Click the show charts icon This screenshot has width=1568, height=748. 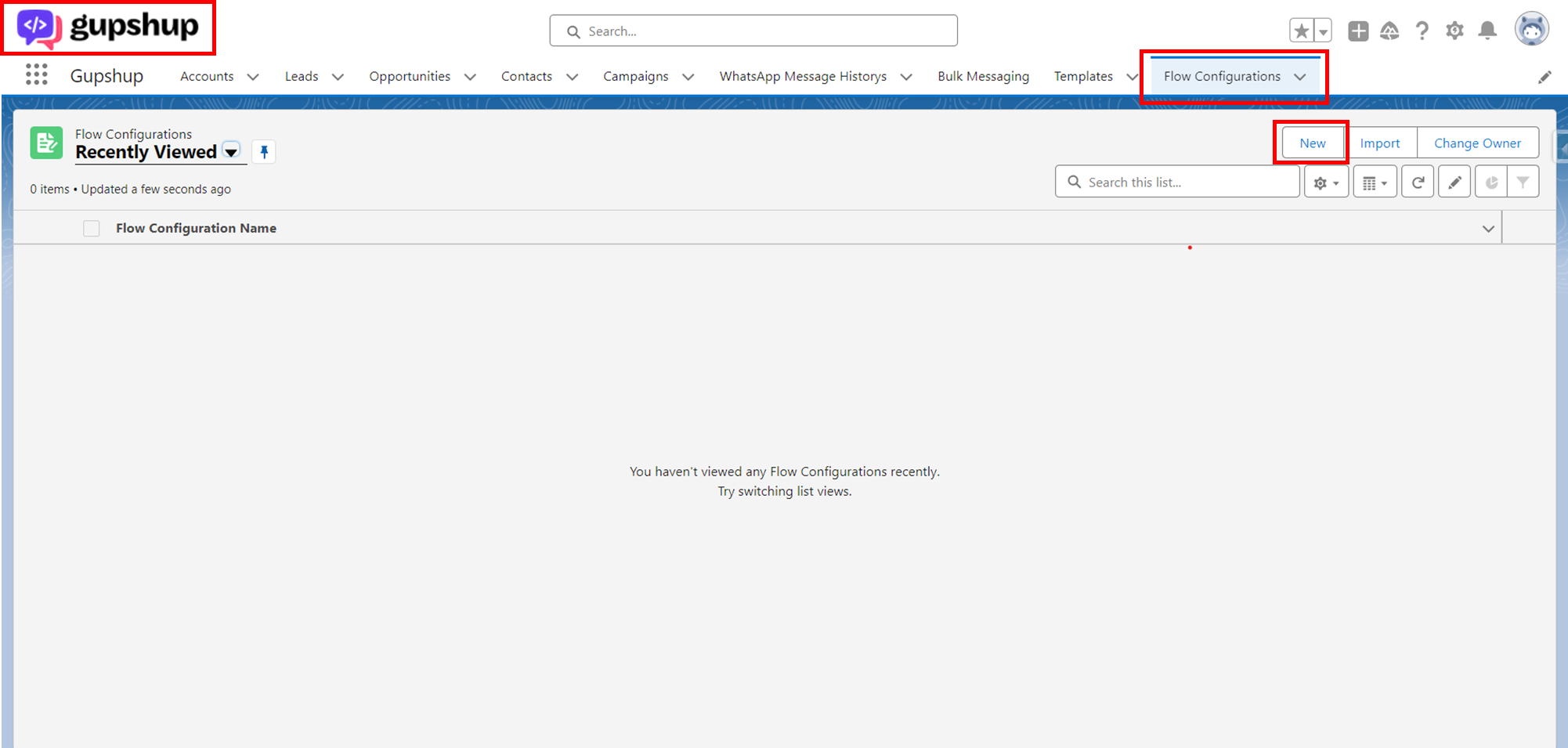(1491, 182)
